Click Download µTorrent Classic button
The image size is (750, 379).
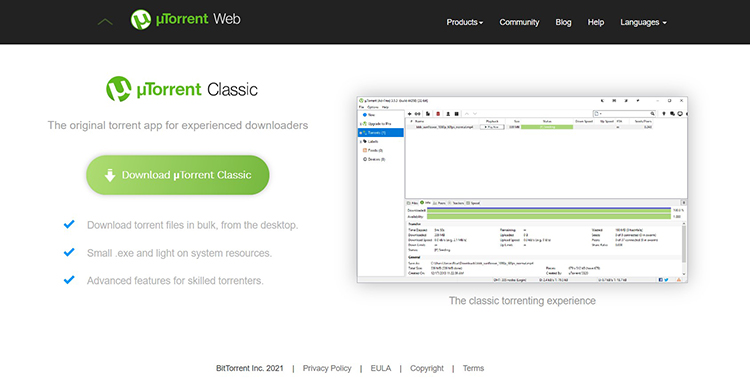click(x=177, y=175)
